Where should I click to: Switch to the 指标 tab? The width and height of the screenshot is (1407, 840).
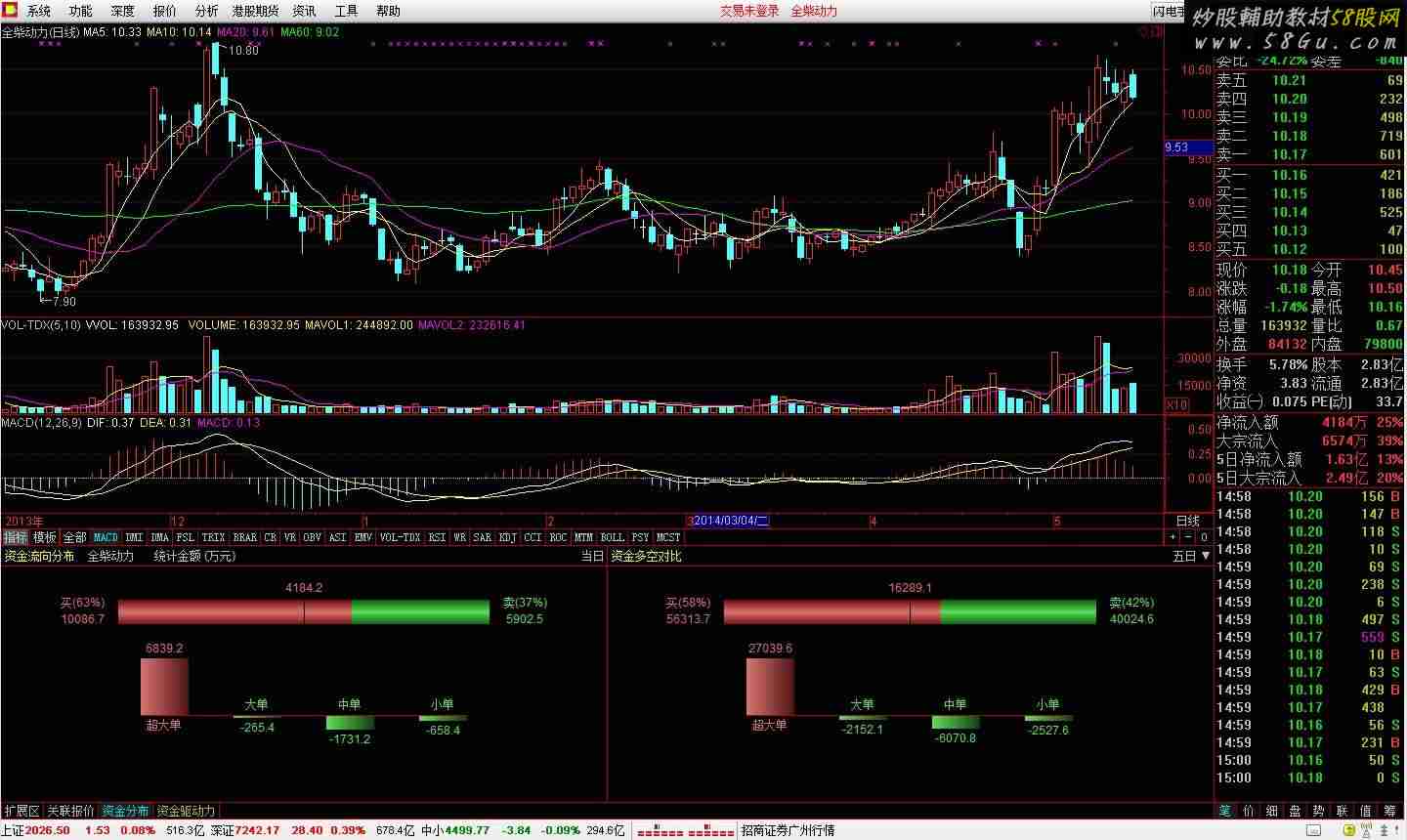(x=16, y=537)
